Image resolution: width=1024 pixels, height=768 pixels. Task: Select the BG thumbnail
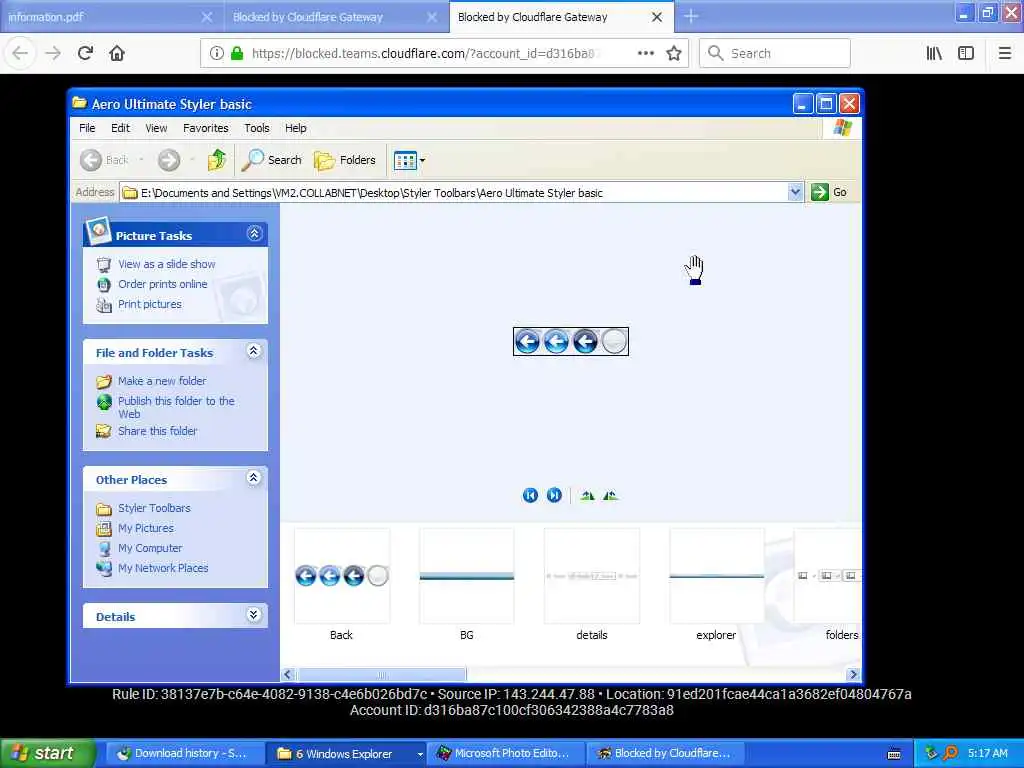pos(466,576)
